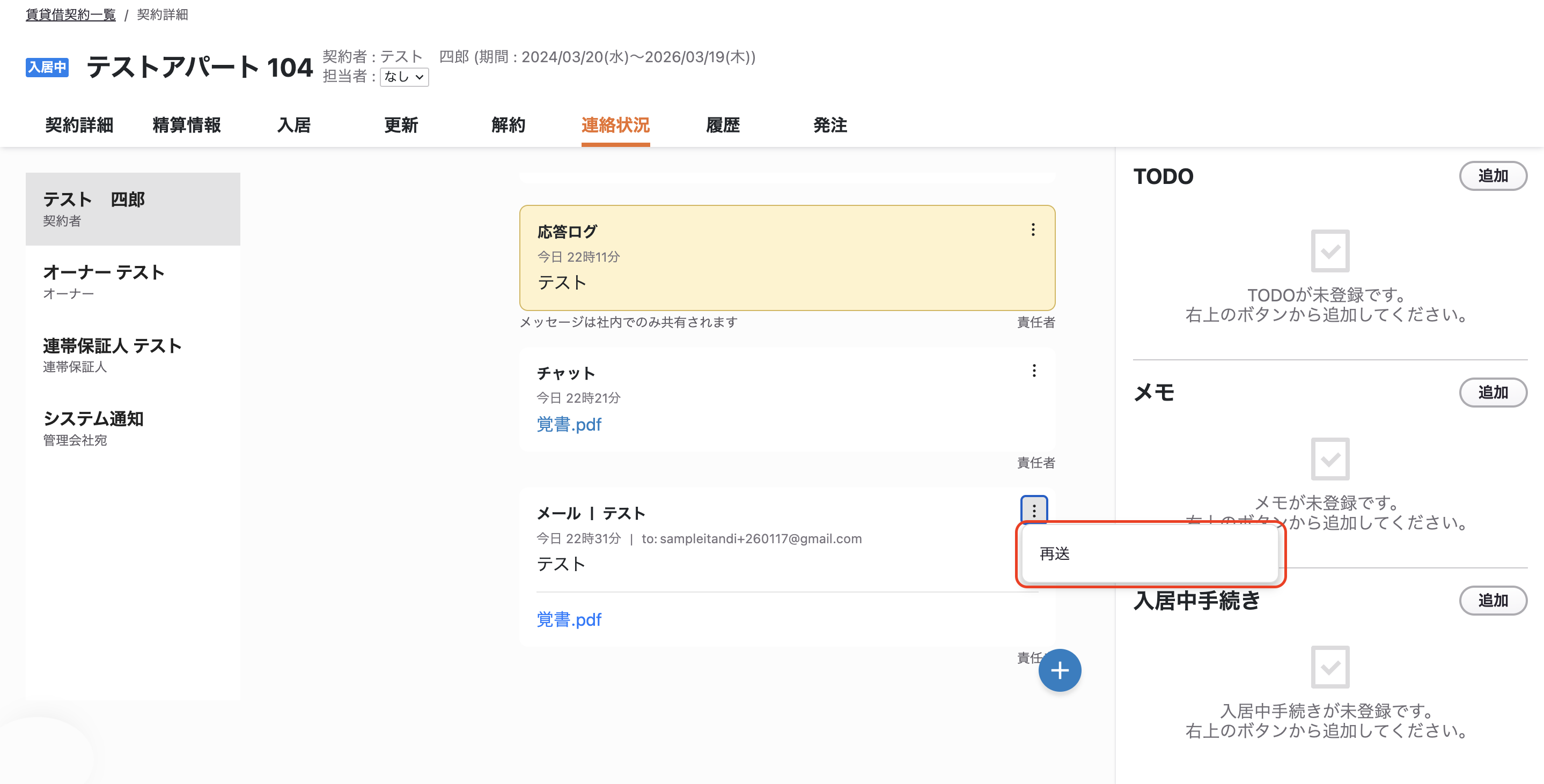Add a new TODO with 追加 button

pos(1492,176)
